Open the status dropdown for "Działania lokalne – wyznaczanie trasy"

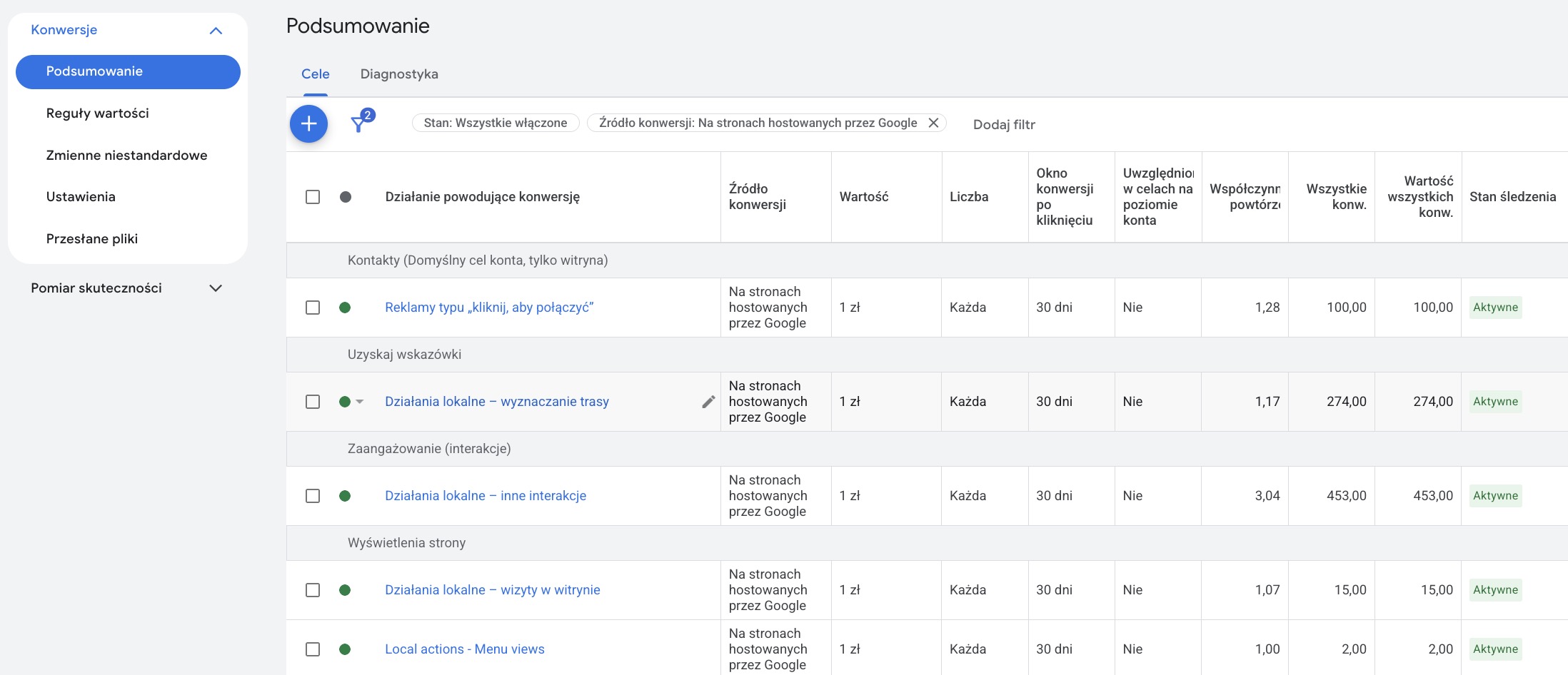[x=361, y=401]
